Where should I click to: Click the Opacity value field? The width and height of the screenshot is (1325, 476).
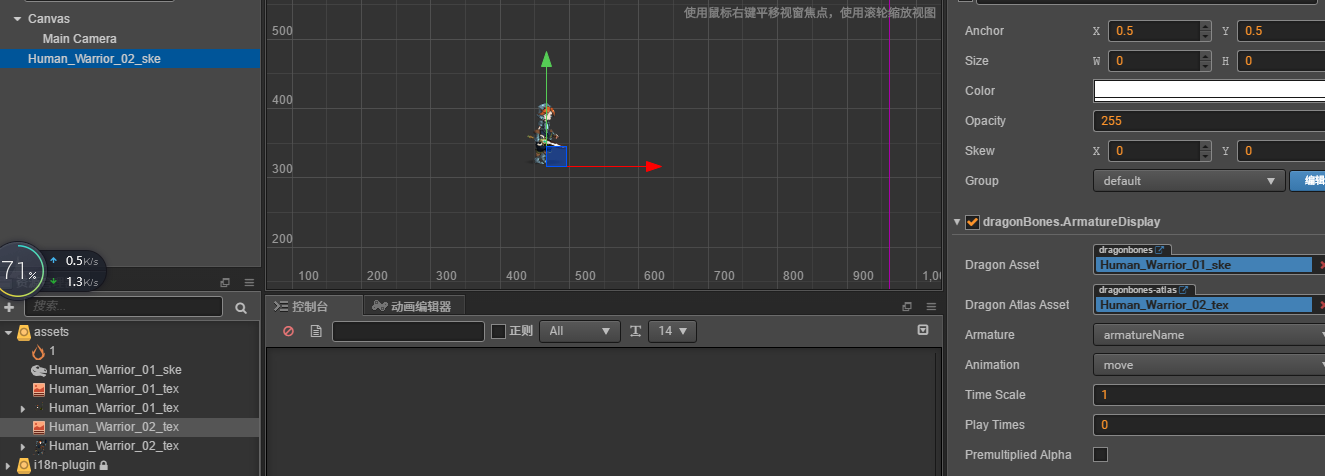click(1209, 121)
